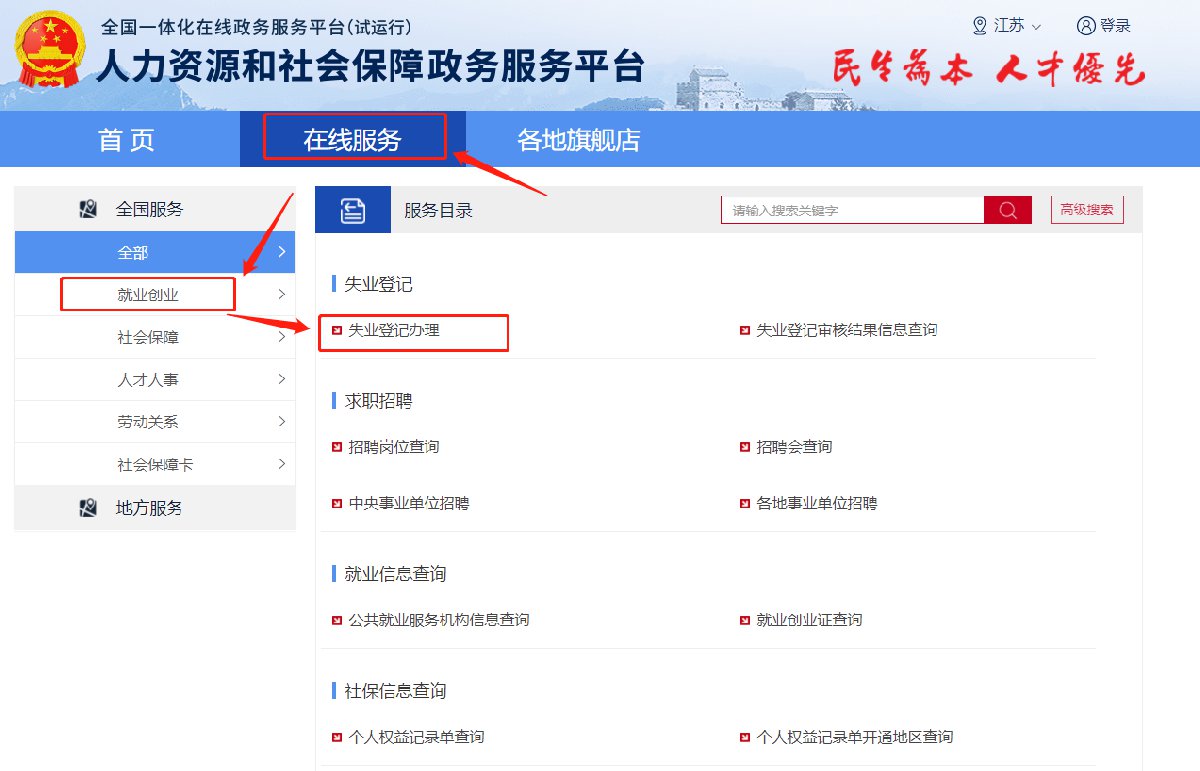
Task: Expand chevron on the 社会保障卡 row
Action: click(x=282, y=464)
